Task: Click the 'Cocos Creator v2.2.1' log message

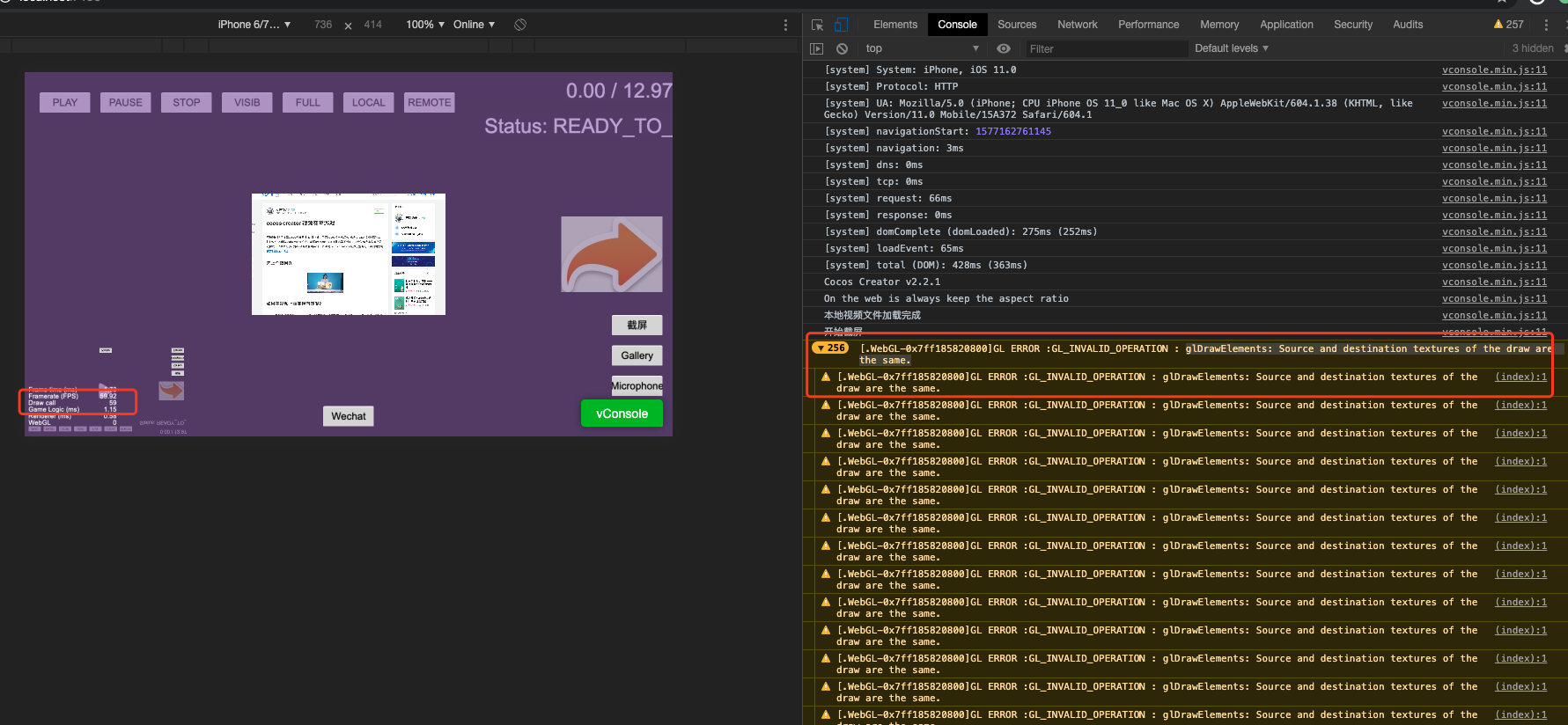Action: coord(882,282)
